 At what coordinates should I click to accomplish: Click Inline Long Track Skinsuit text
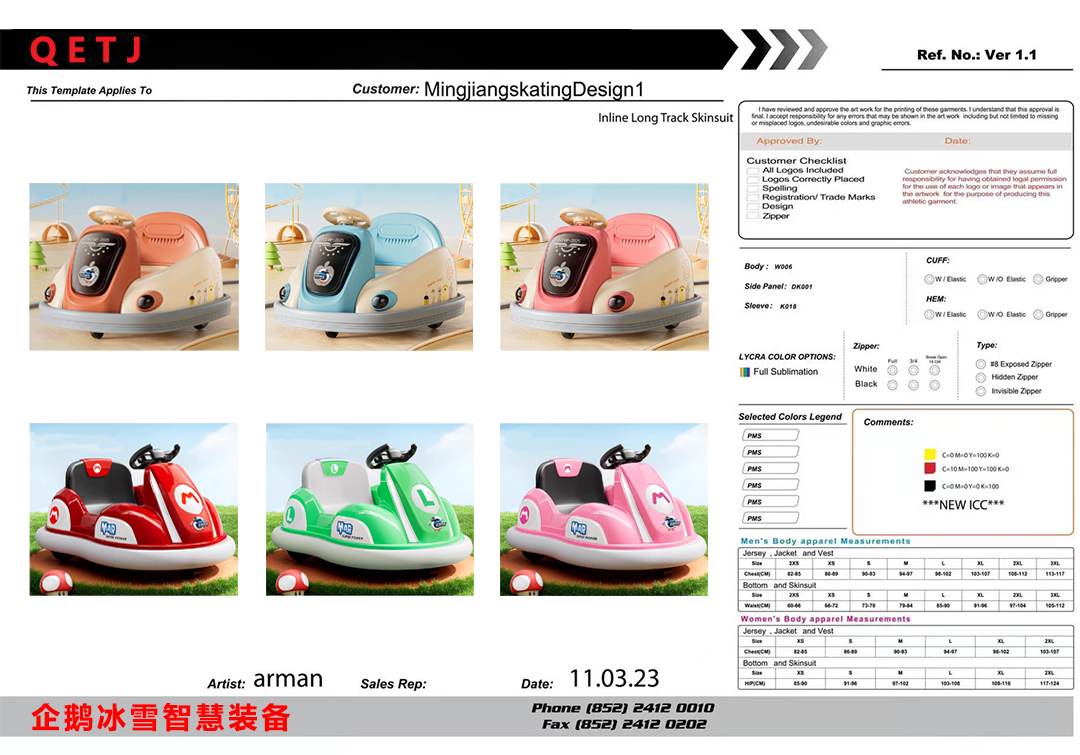coord(665,118)
